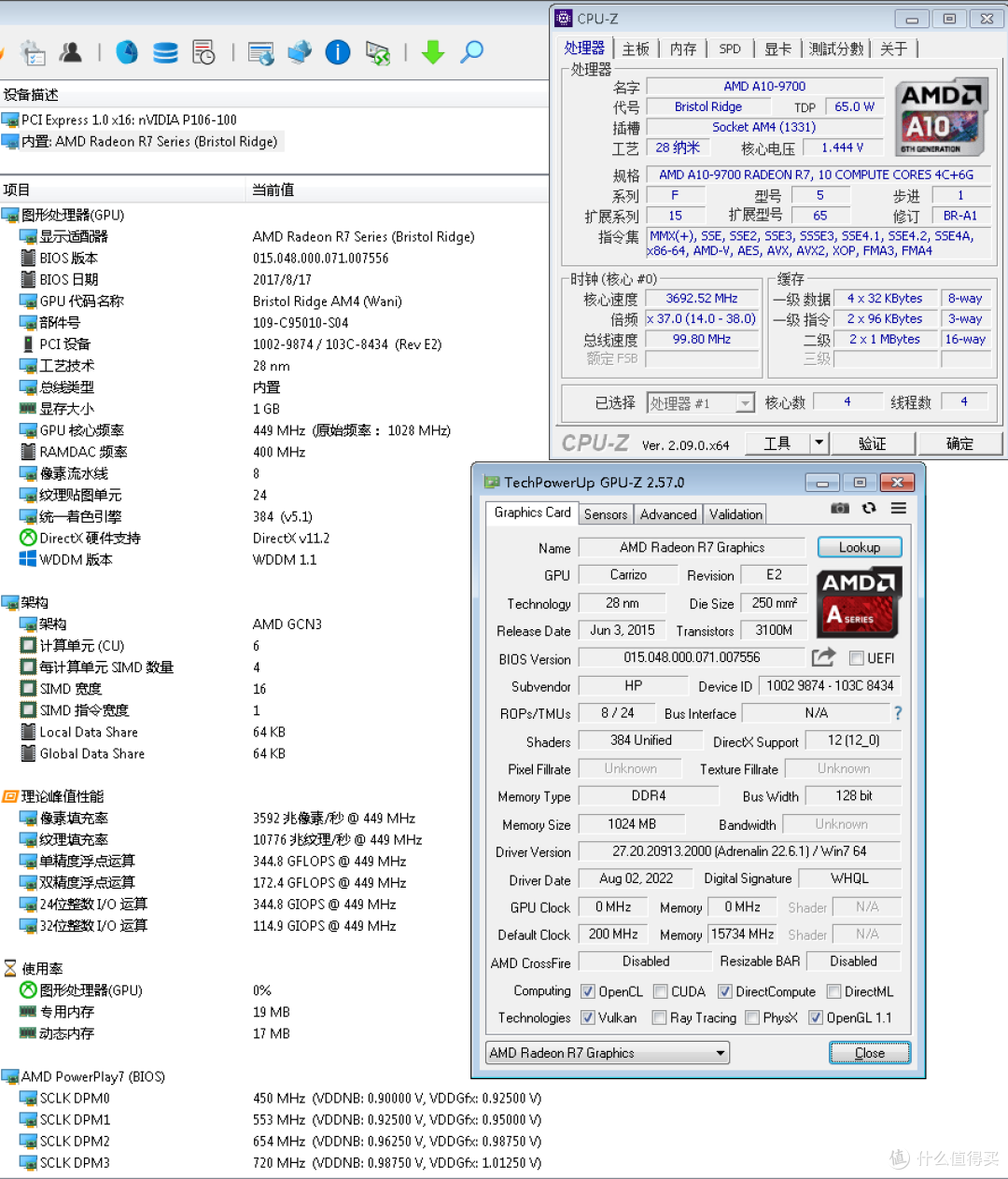The width and height of the screenshot is (1008, 1179).
Task: Click the remote monitor green arrows icon
Action: click(x=377, y=53)
